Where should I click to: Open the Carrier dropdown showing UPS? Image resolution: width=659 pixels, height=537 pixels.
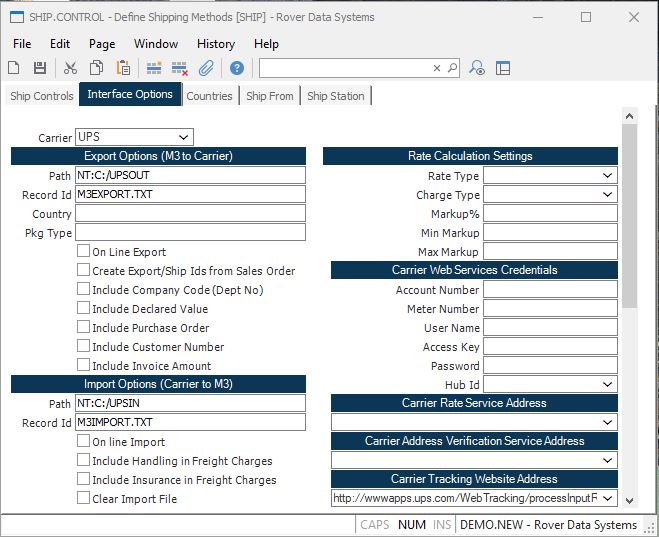pos(183,137)
